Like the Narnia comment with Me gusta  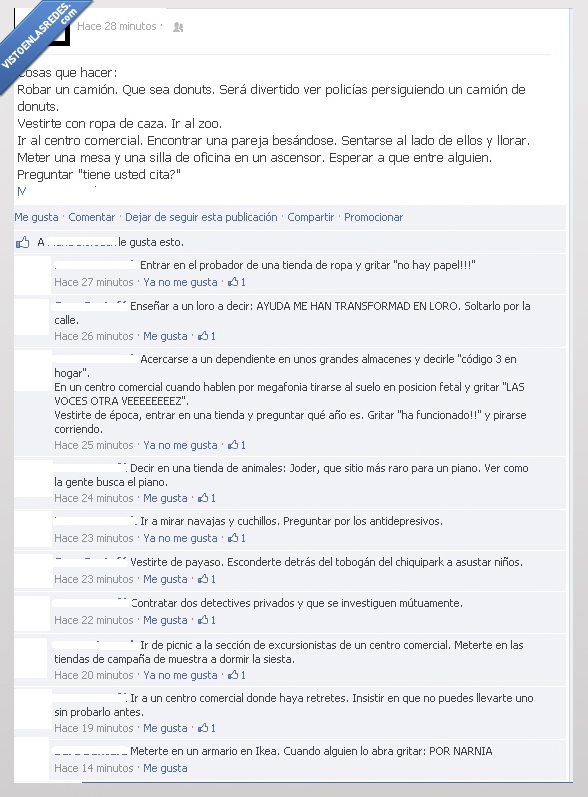pos(165,768)
